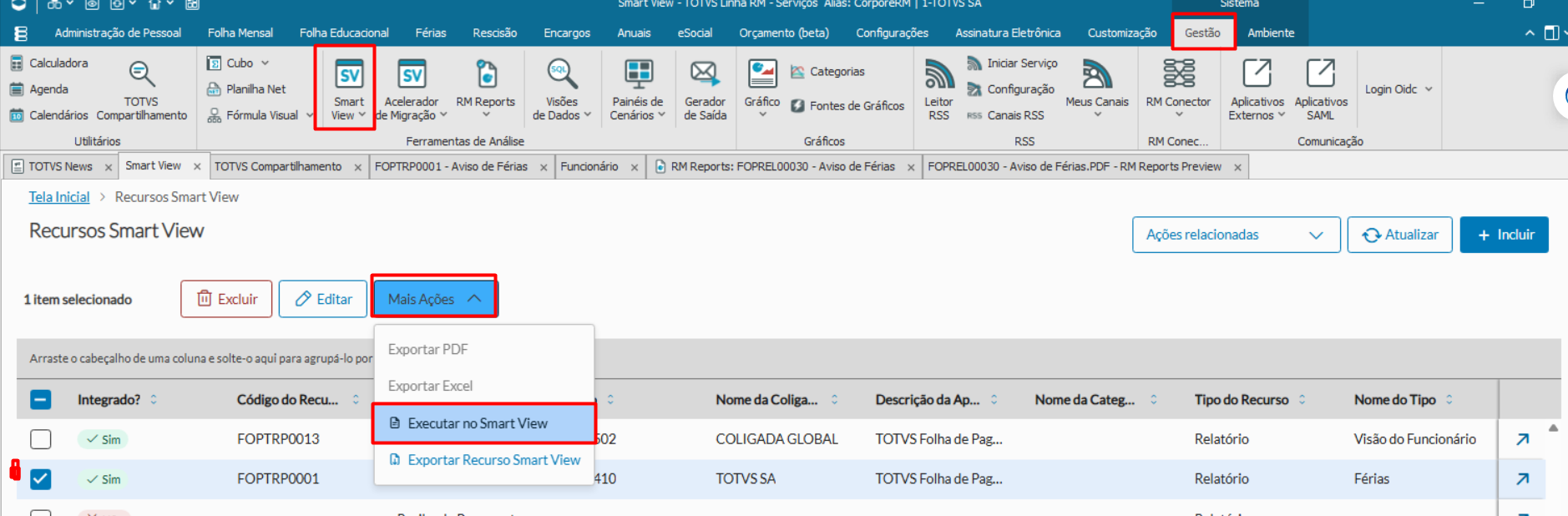Expand the Login Oidc dropdown
Viewport: 1568px width, 516px height.
[1399, 89]
